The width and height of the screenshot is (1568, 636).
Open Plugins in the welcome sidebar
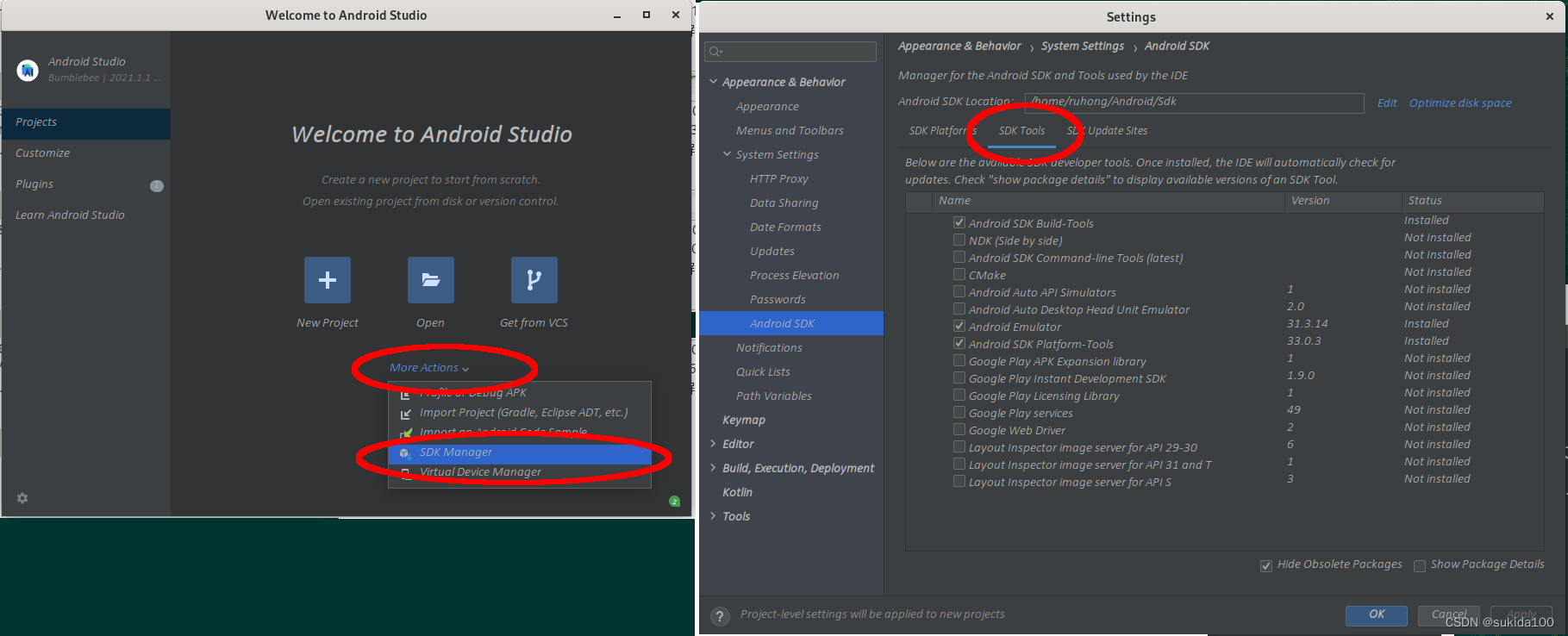coord(86,184)
